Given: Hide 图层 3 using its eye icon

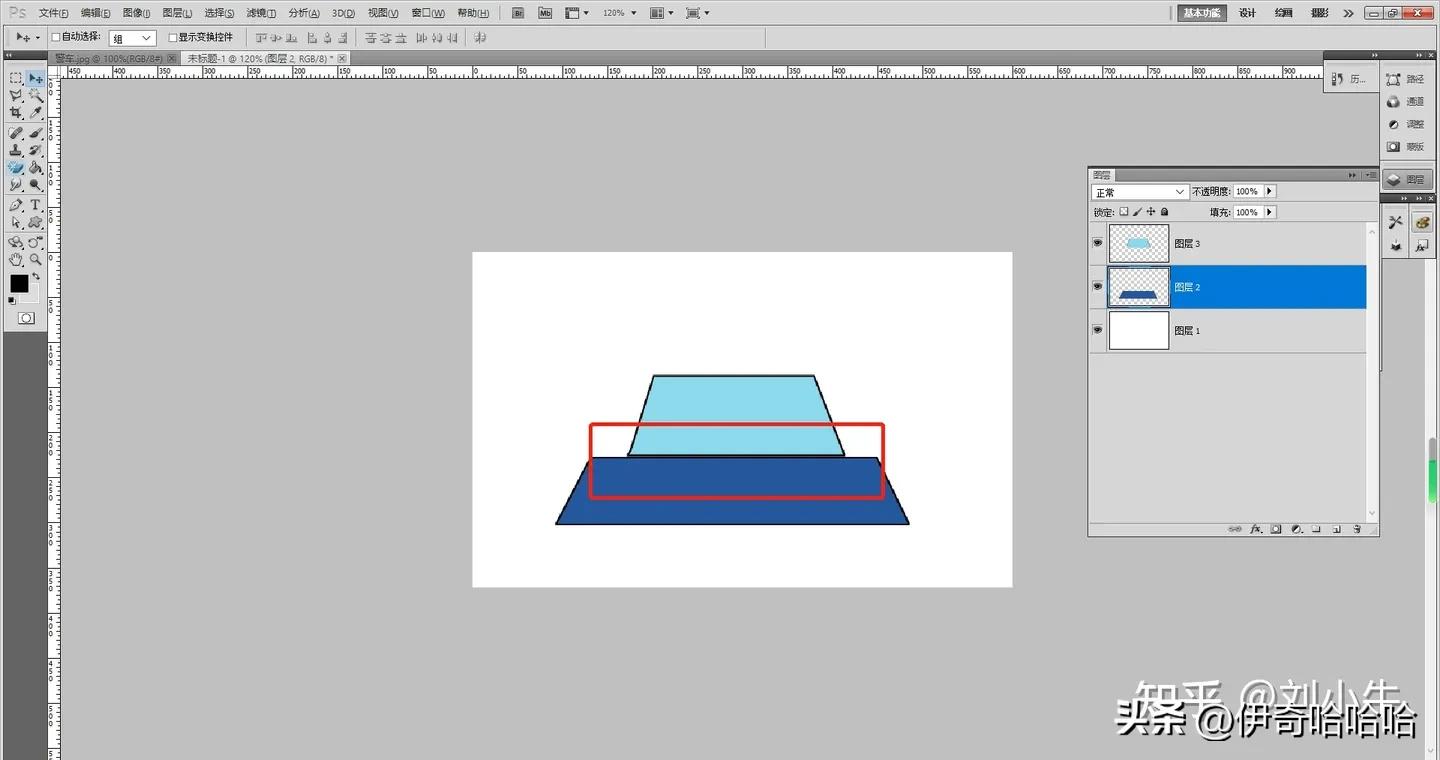Looking at the screenshot, I should click(x=1098, y=243).
